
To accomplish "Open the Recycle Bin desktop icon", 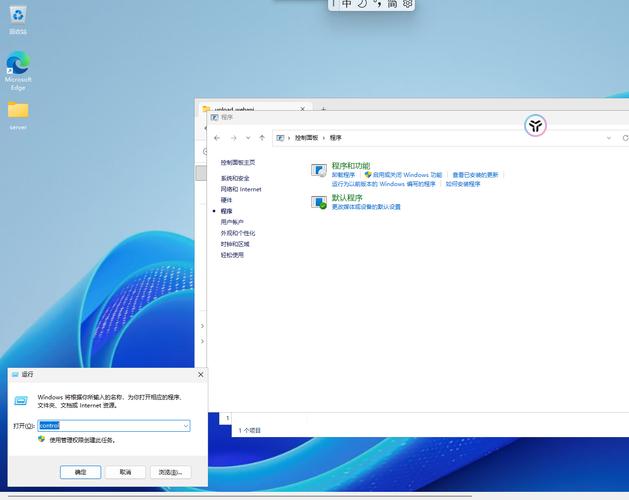I will pos(18,16).
